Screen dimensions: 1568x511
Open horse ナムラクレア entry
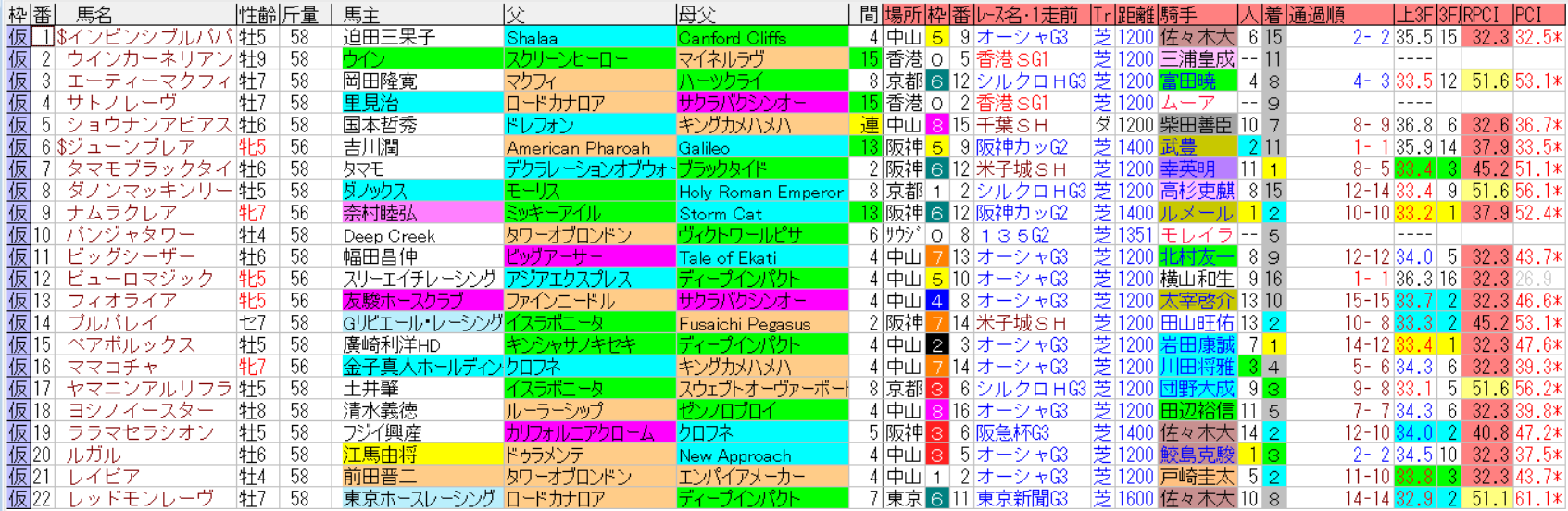pos(121,213)
